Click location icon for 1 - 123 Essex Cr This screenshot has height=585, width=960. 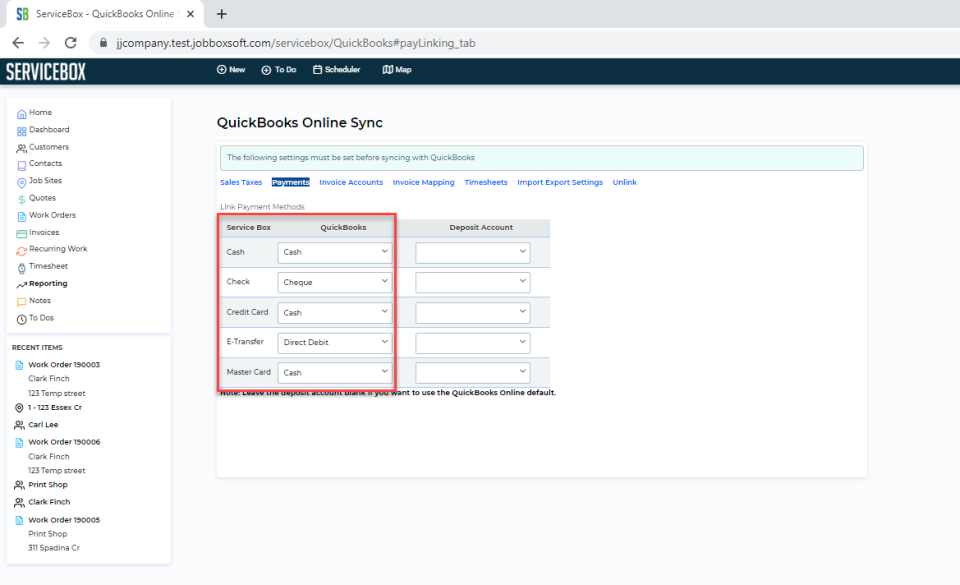[19, 408]
